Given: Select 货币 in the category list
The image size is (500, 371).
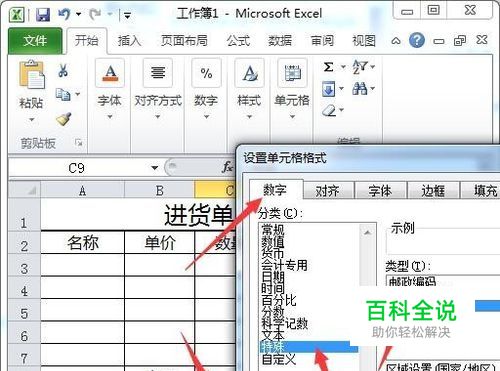Looking at the screenshot, I should click(273, 253).
